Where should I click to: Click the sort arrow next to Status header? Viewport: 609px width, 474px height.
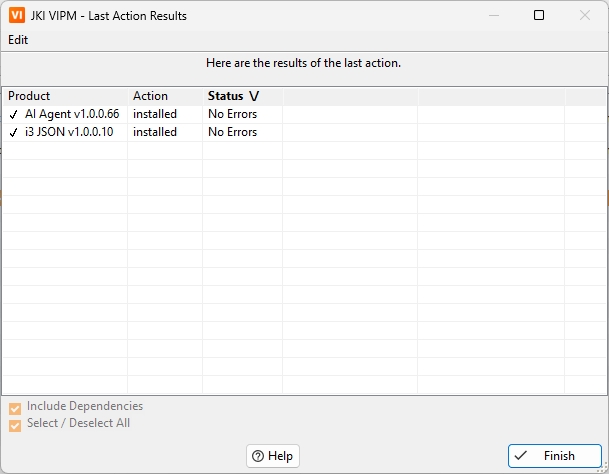(254, 97)
